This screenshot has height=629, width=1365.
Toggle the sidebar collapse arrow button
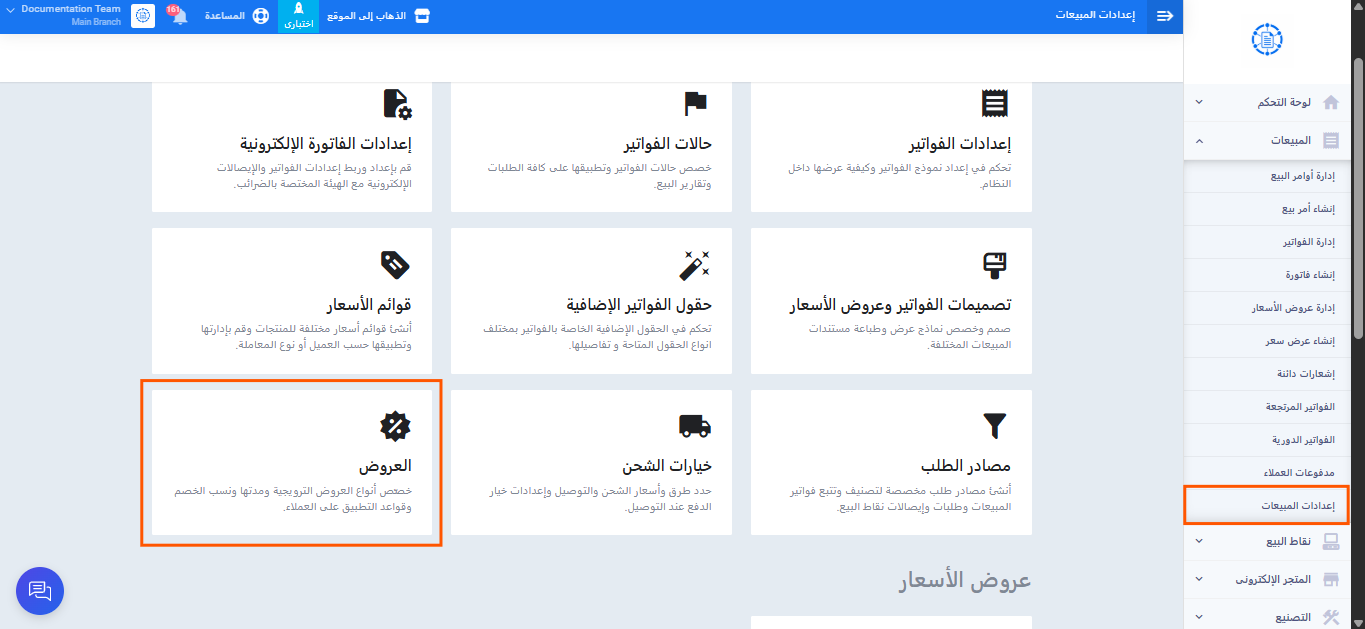tap(1164, 16)
